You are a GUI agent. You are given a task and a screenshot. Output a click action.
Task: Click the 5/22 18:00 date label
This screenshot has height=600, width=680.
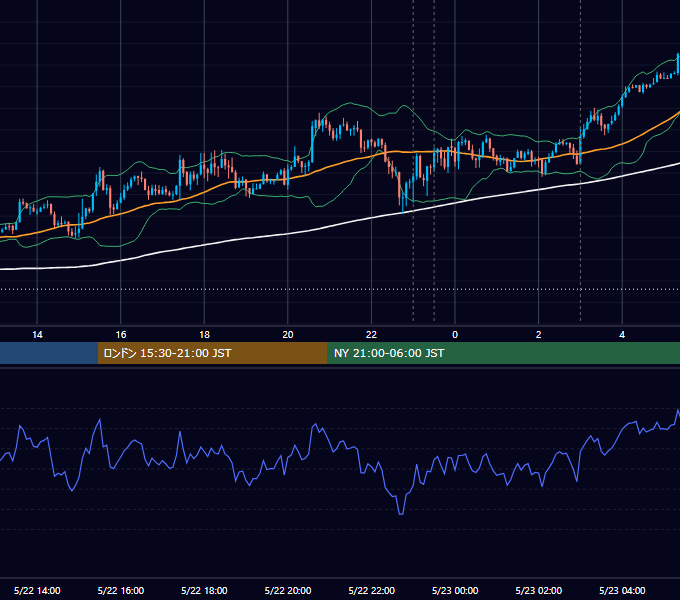(204, 590)
